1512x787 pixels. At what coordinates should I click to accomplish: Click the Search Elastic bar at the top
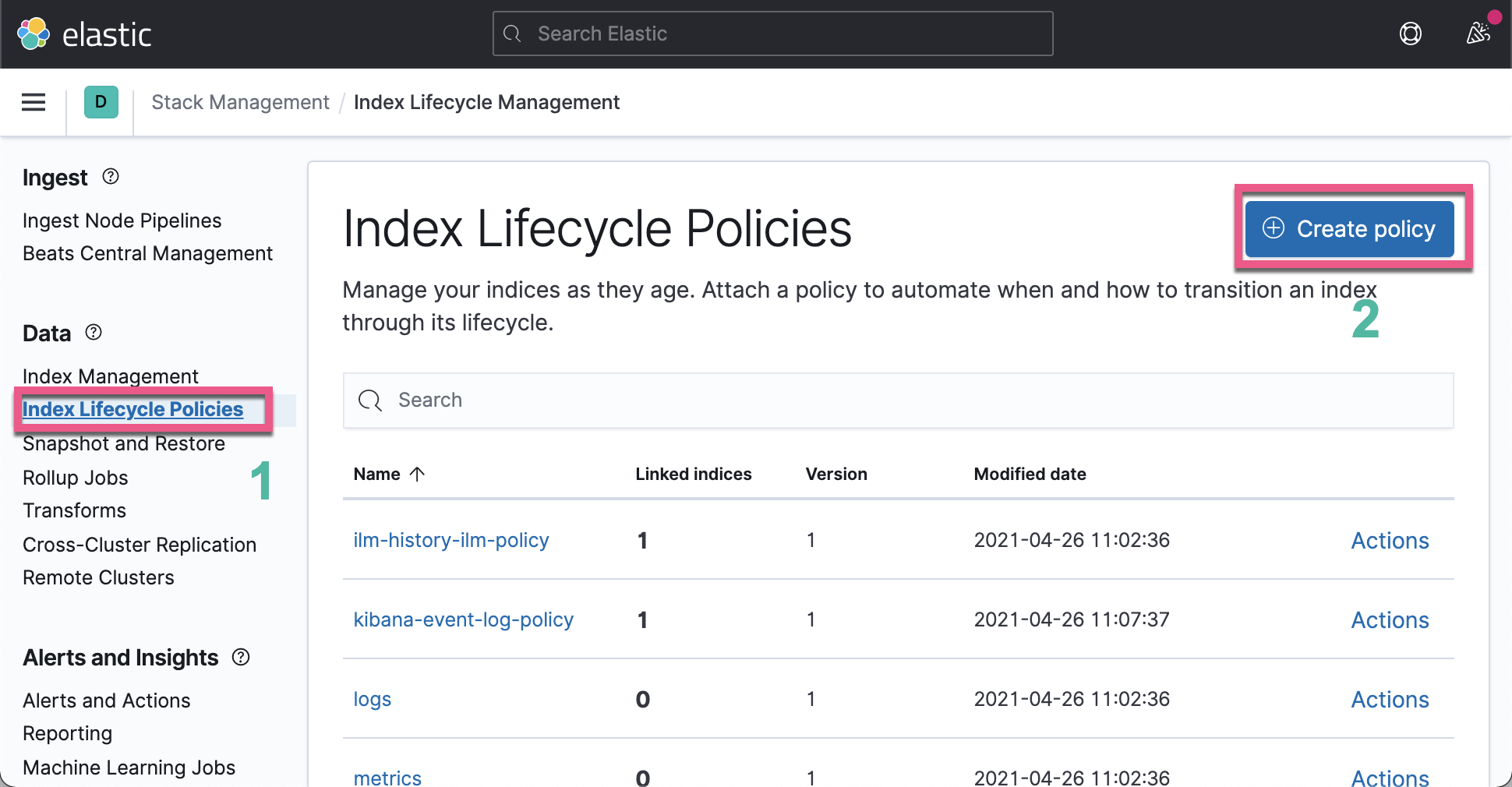pos(772,34)
